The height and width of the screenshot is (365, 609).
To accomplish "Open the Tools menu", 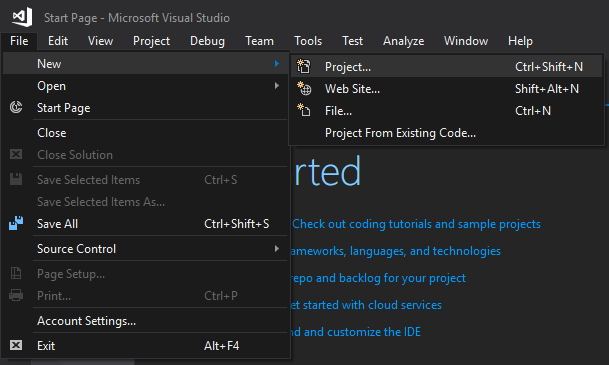I will click(x=308, y=41).
